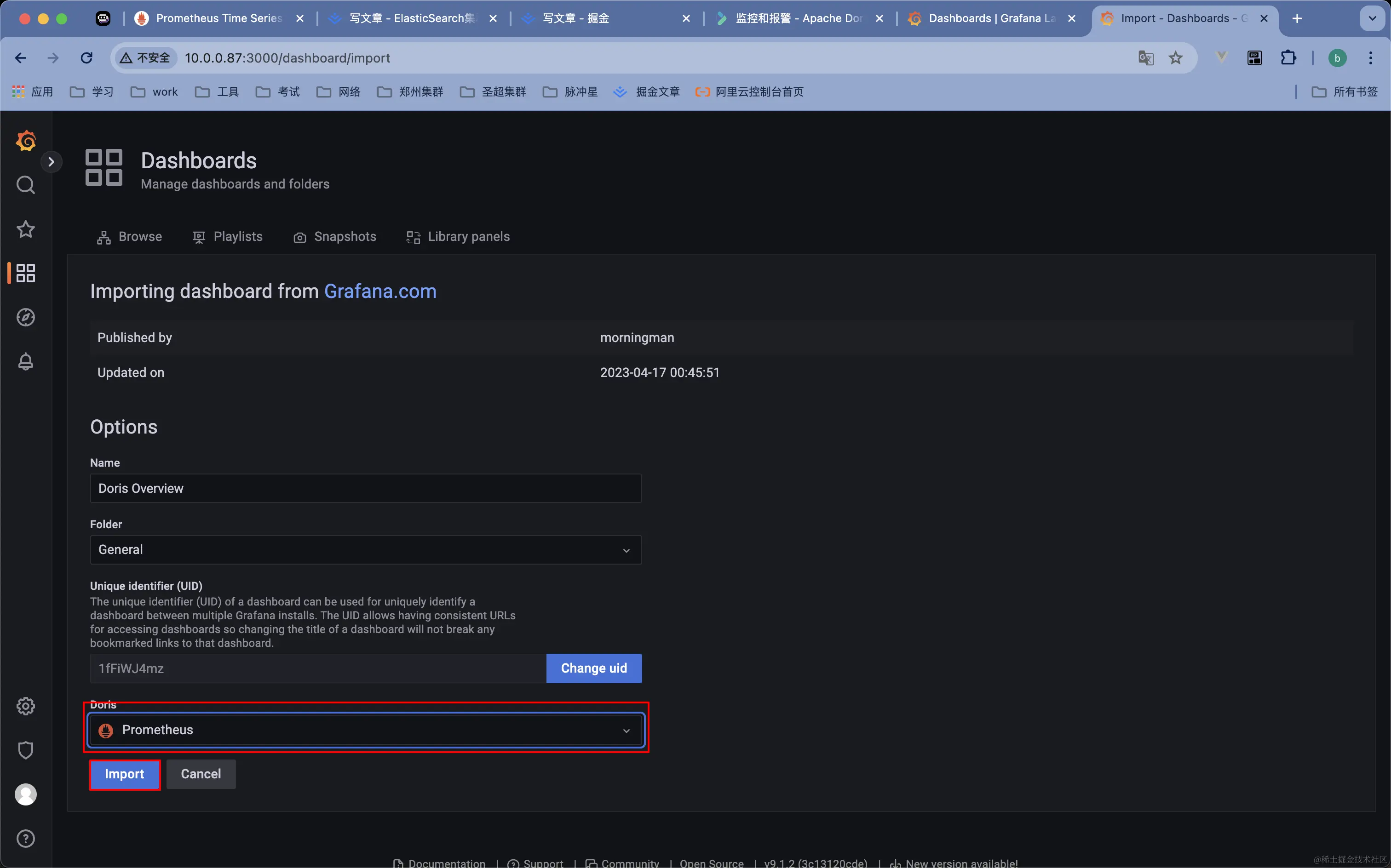Open the Dashboards grid icon in sidebar
The height and width of the screenshot is (868, 1391).
pos(26,273)
